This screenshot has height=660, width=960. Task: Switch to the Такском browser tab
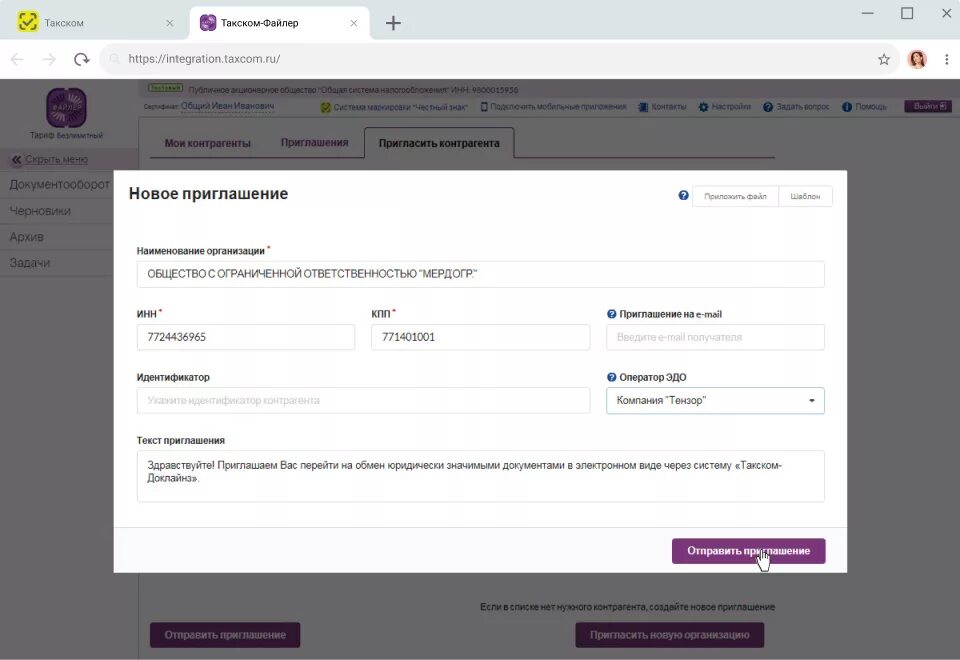click(x=95, y=23)
